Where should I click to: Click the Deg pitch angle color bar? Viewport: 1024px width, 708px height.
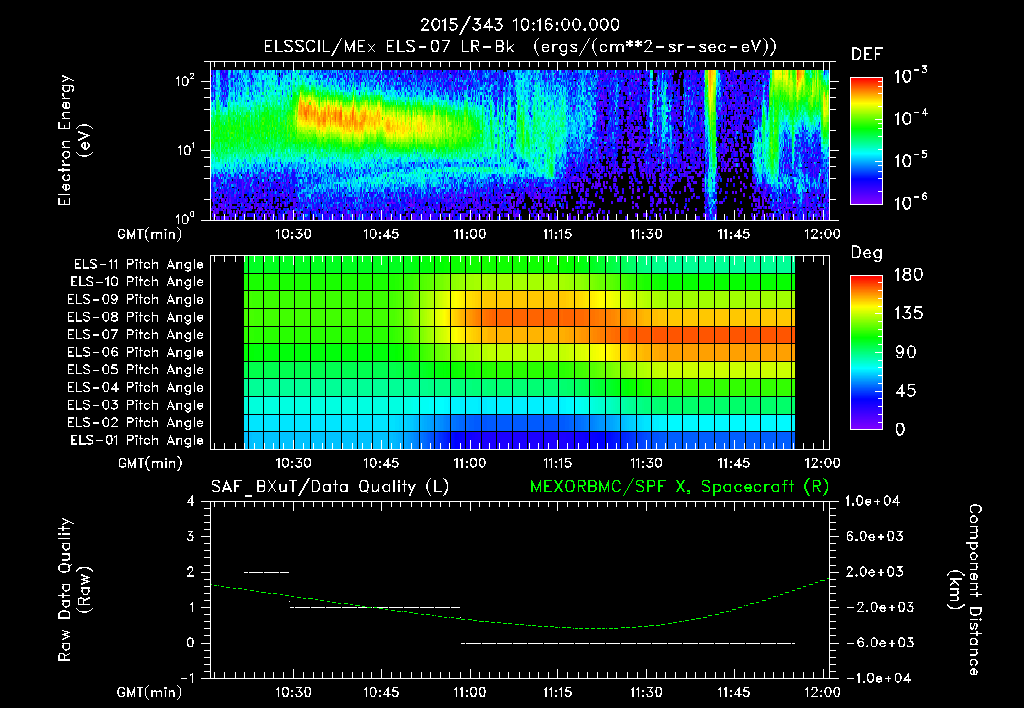click(x=866, y=352)
